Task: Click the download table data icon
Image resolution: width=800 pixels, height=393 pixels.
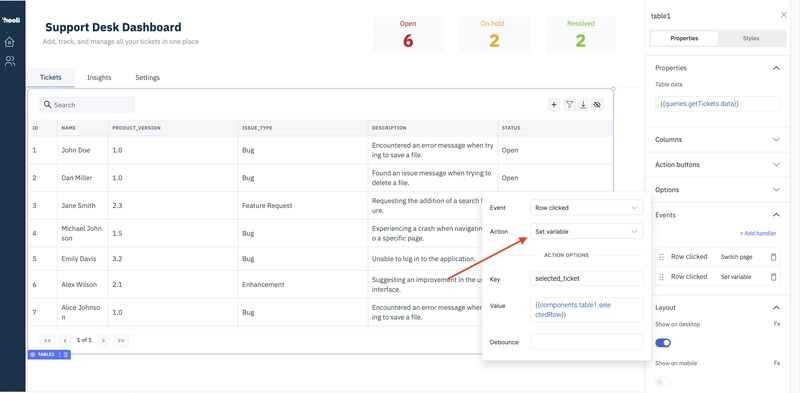Action: click(x=583, y=105)
